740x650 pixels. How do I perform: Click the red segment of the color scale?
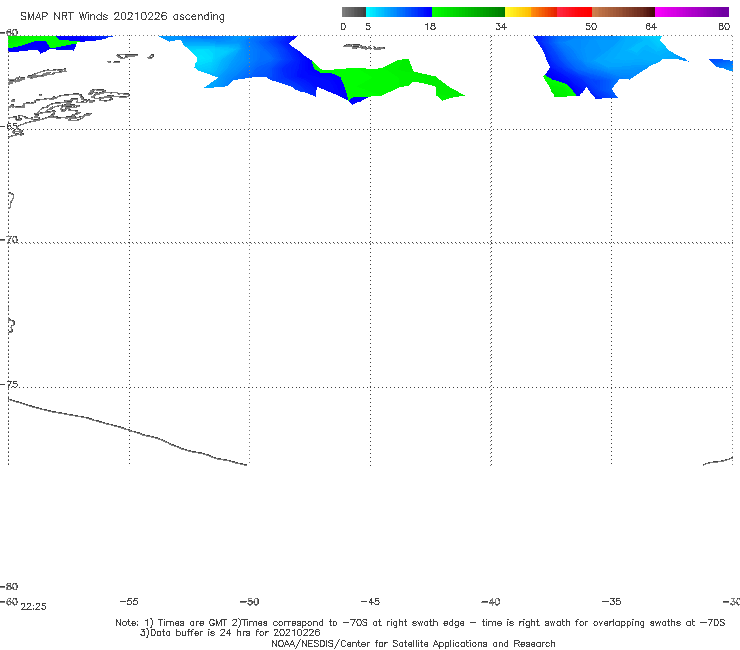[x=574, y=12]
